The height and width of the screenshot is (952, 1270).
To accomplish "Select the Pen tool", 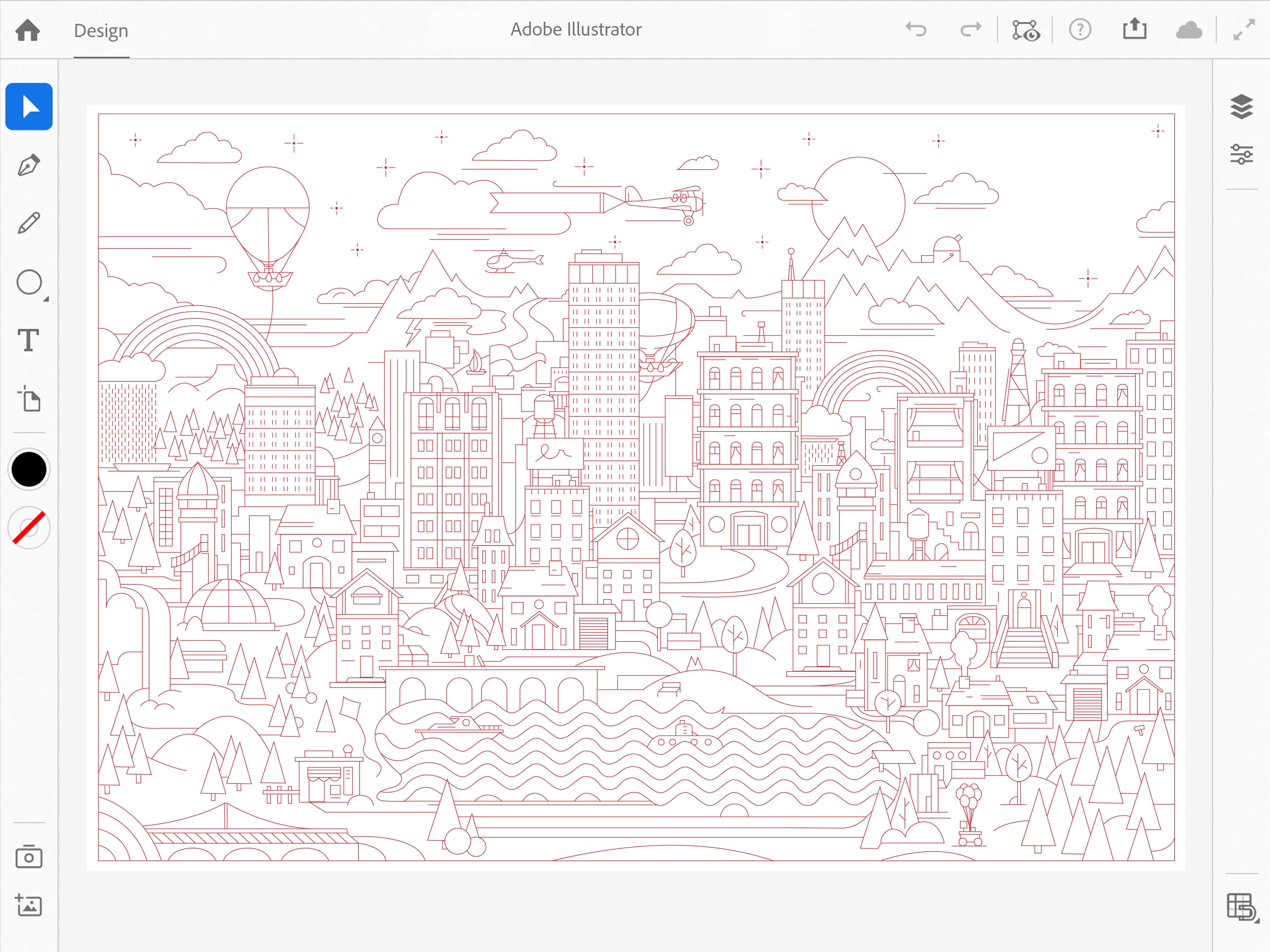I will coord(29,165).
